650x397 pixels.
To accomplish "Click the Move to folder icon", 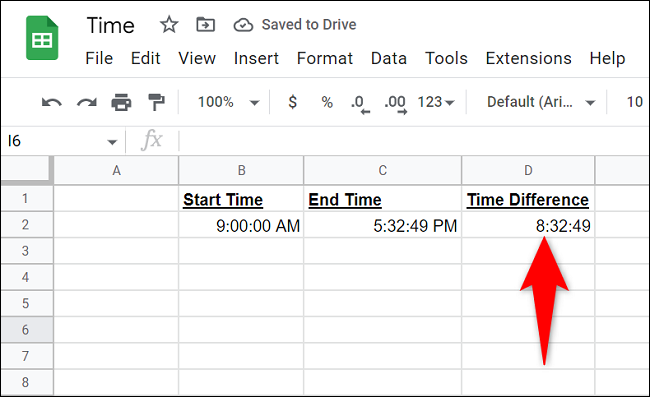I will [206, 25].
